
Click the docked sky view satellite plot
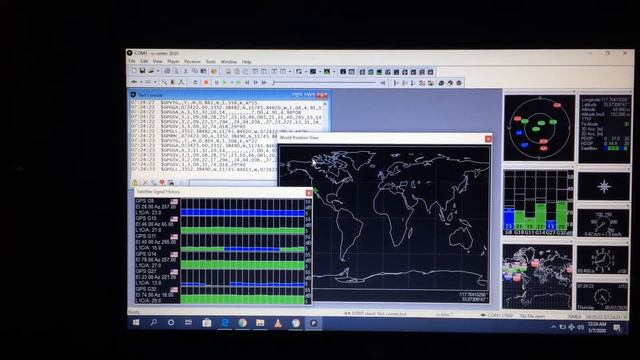539,128
